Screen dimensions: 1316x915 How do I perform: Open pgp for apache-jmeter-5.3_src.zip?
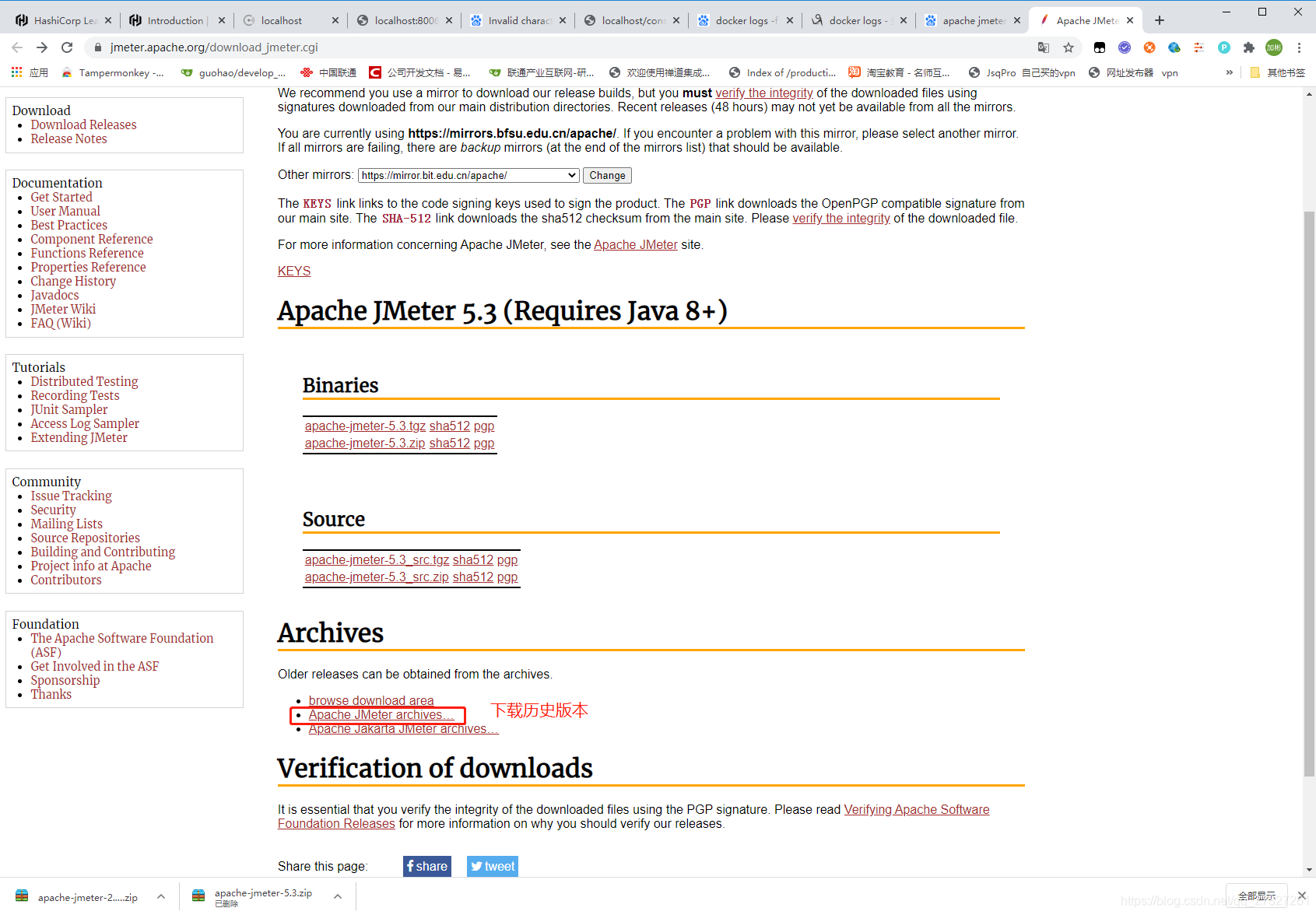pyautogui.click(x=507, y=577)
